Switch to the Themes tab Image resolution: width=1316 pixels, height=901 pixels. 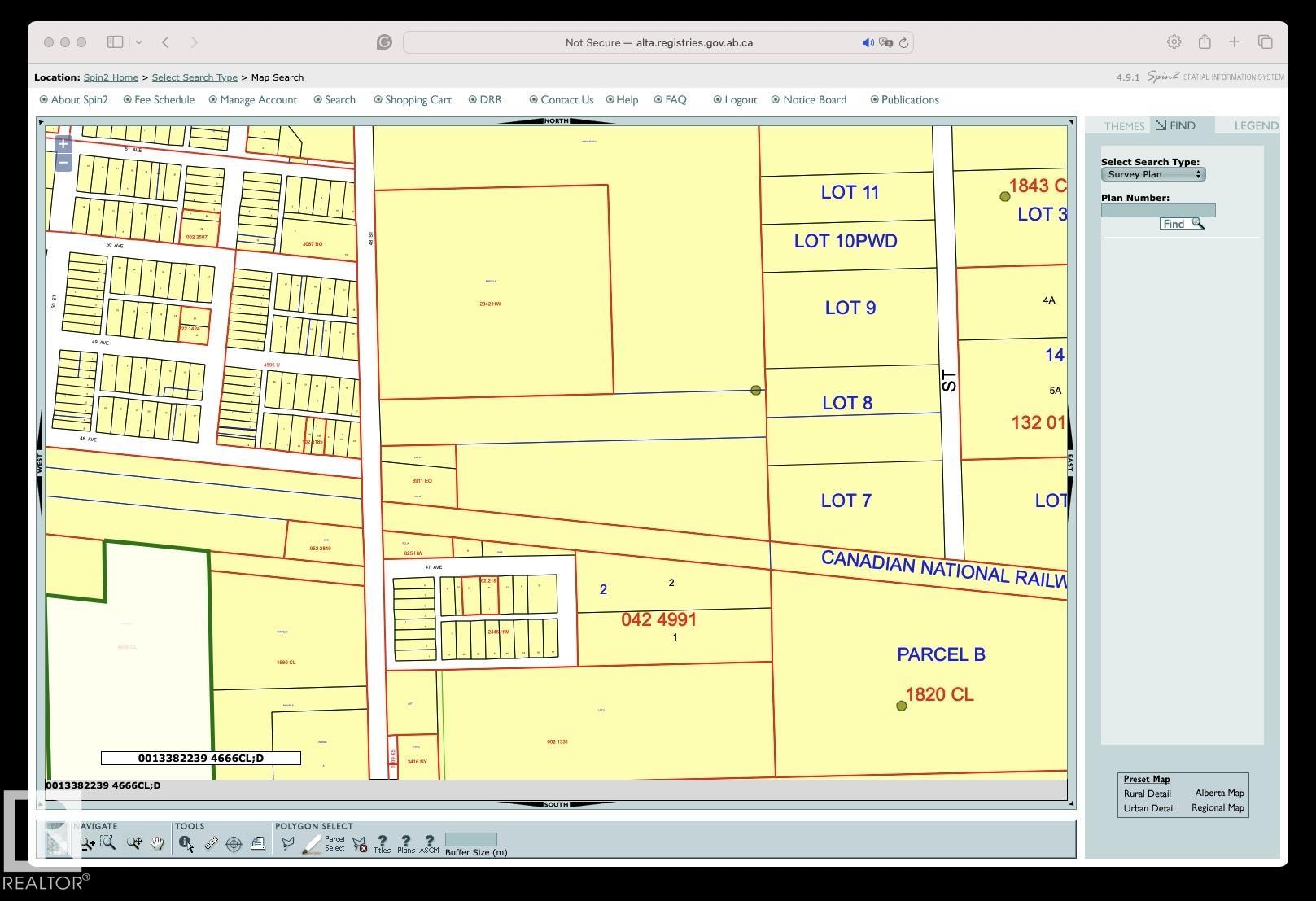point(1123,126)
